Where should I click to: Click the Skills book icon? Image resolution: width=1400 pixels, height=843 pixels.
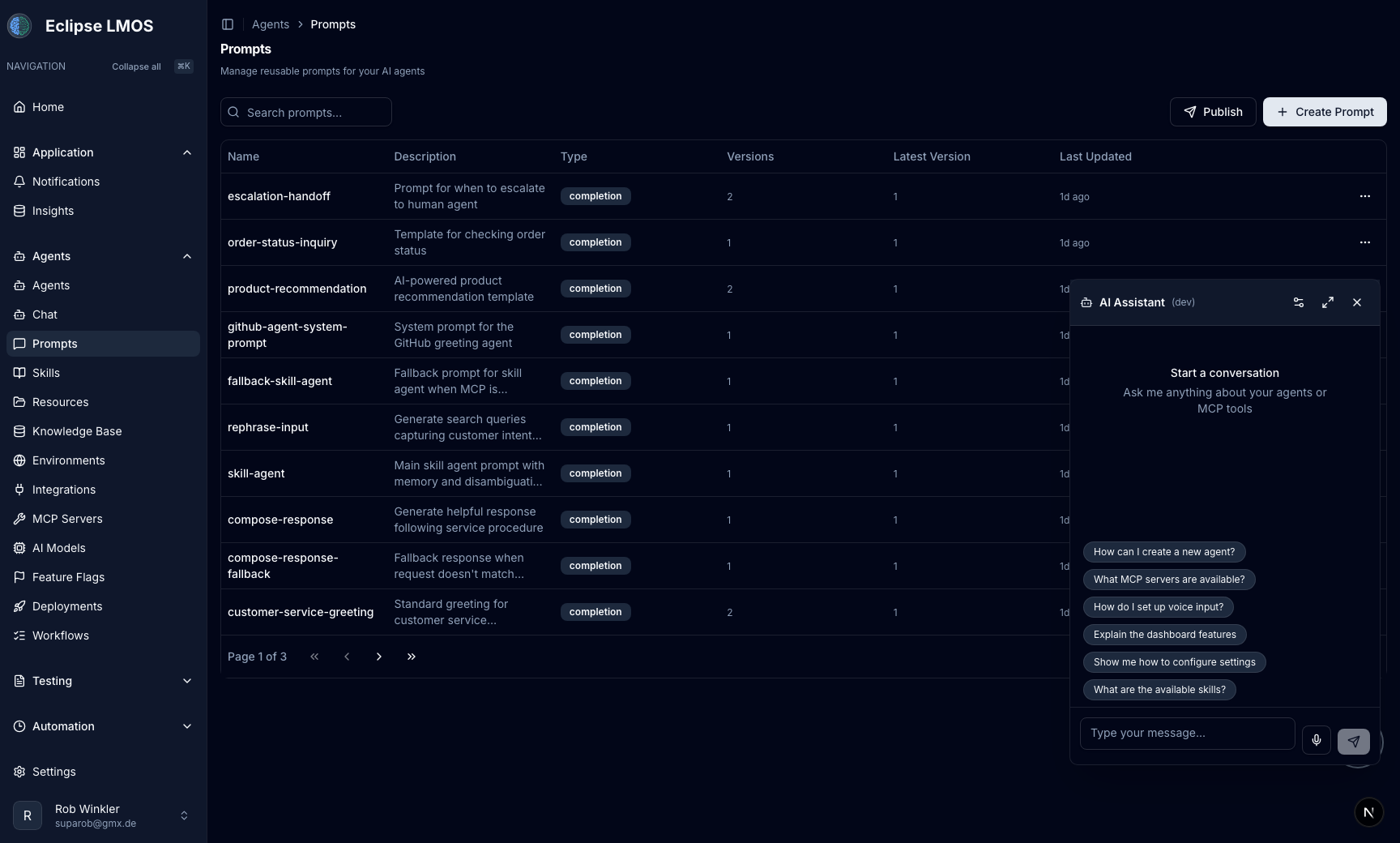[19, 373]
